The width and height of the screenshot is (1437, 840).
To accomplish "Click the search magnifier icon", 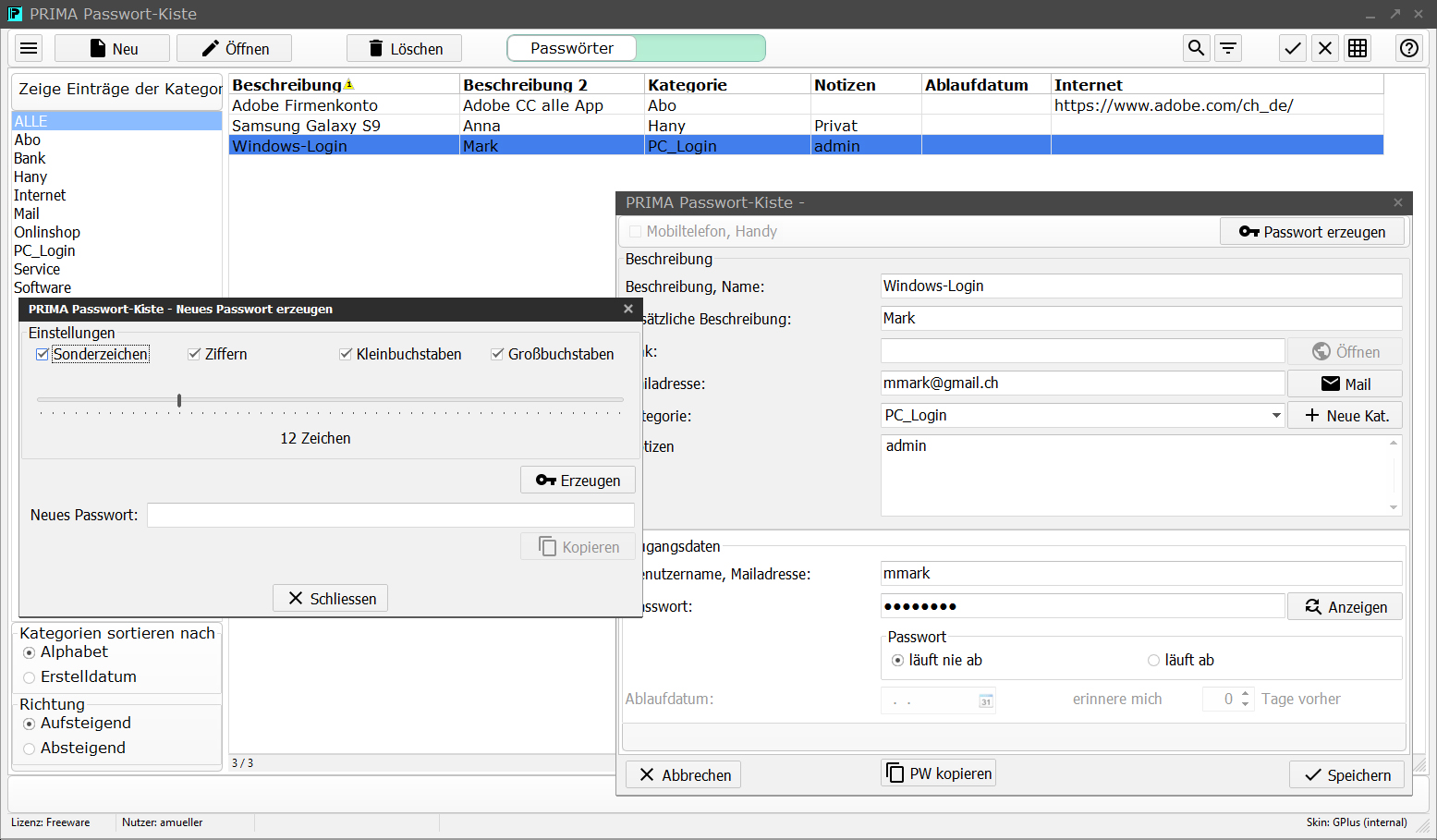I will pyautogui.click(x=1196, y=48).
